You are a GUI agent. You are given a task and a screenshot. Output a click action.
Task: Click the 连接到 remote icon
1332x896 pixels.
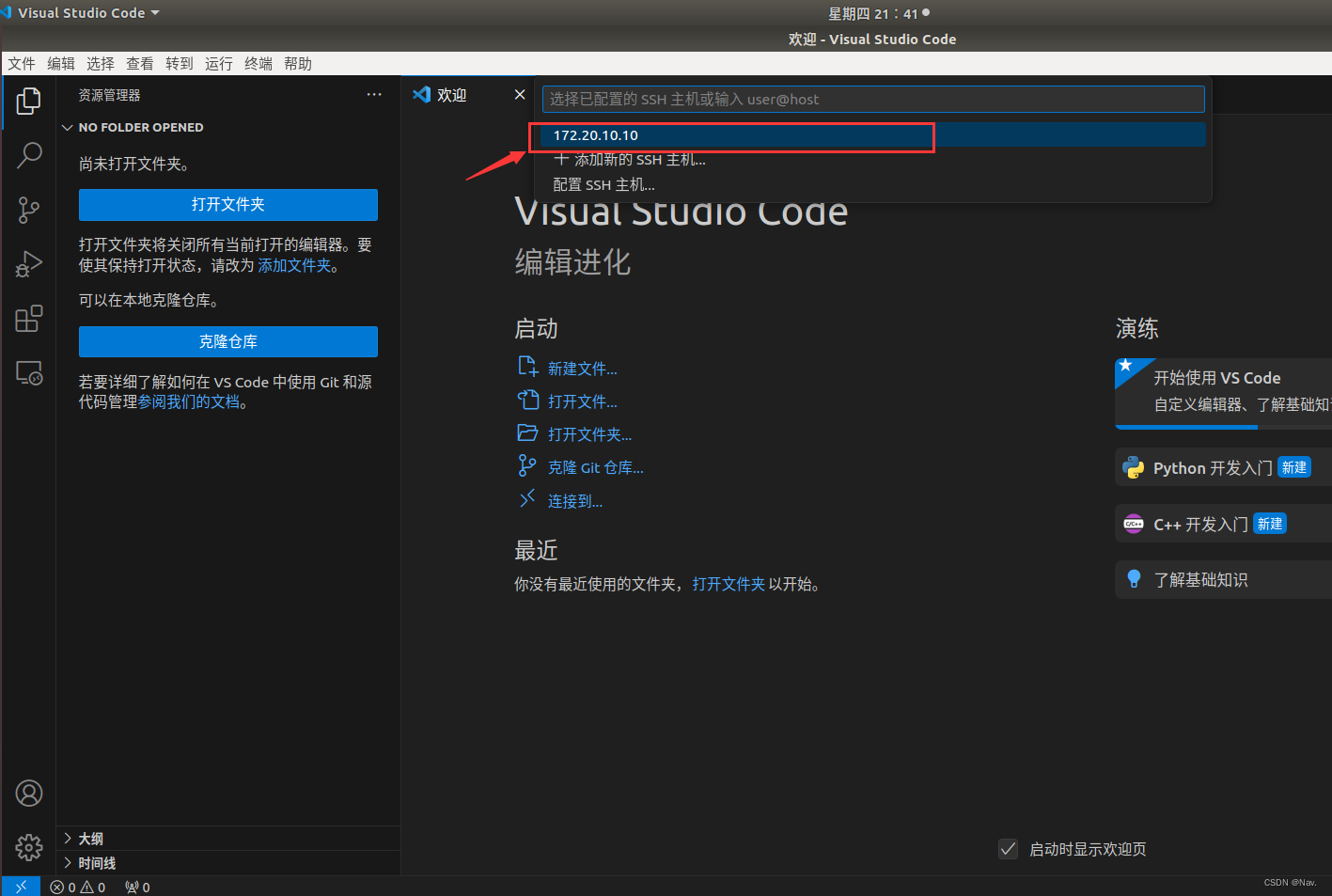[x=527, y=499]
